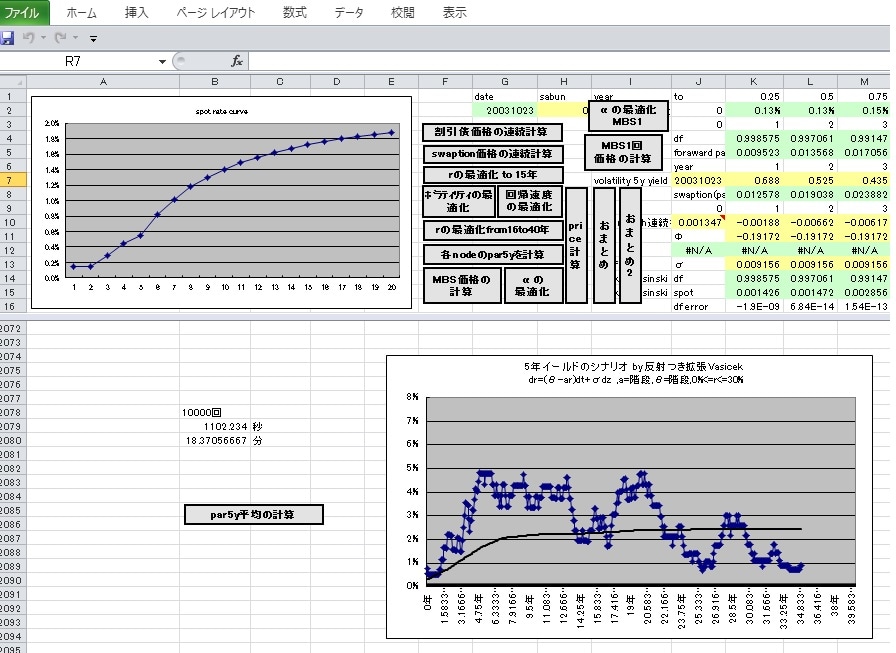Select the highlighted row 7 header
Screen dimensions: 896x653
coord(13,180)
